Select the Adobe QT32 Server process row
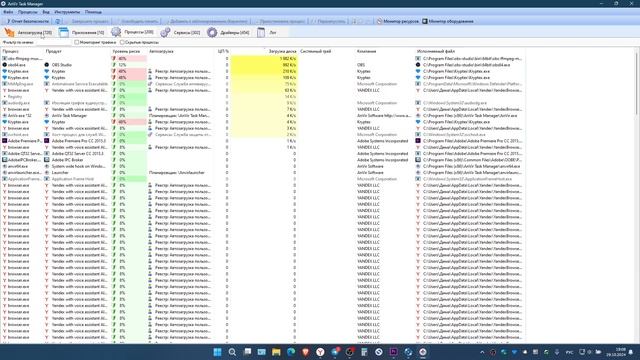The image size is (640, 360). (263, 153)
